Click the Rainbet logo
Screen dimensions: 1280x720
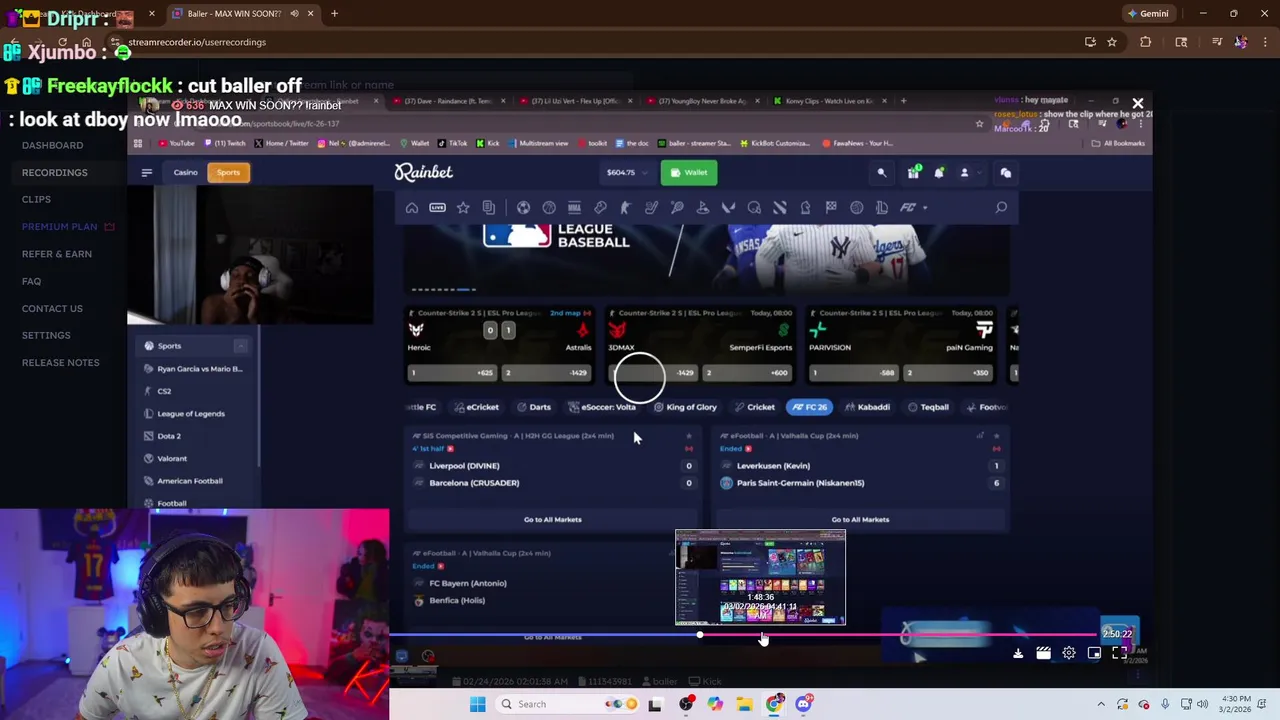click(423, 172)
